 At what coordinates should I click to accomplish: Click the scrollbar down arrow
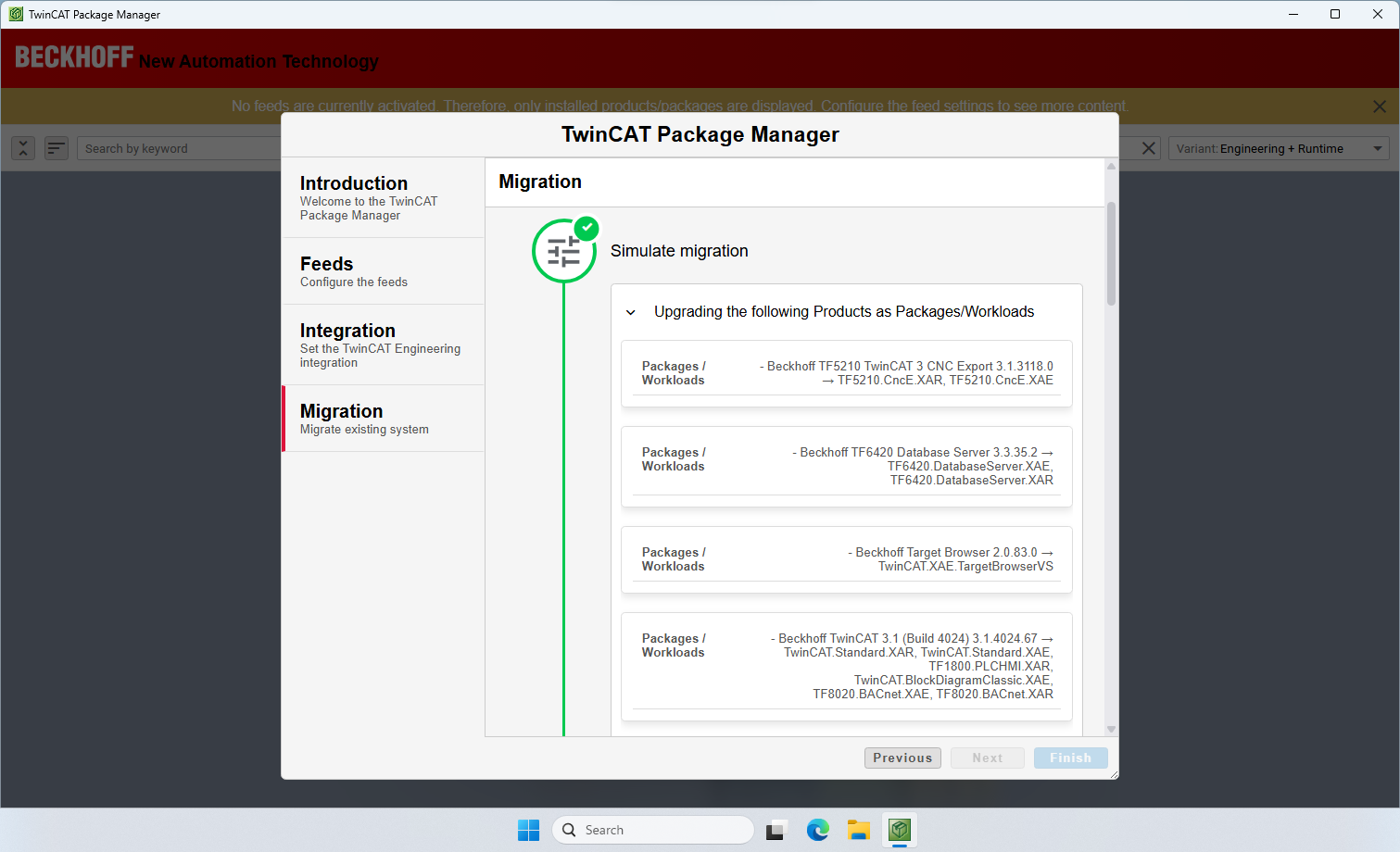point(1111,730)
